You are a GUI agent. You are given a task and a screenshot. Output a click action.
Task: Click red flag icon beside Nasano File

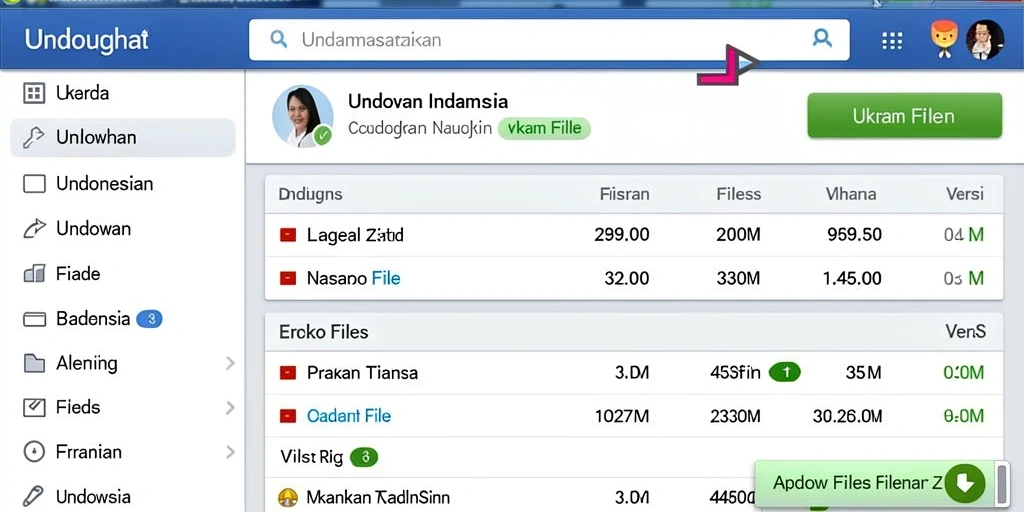pos(288,279)
